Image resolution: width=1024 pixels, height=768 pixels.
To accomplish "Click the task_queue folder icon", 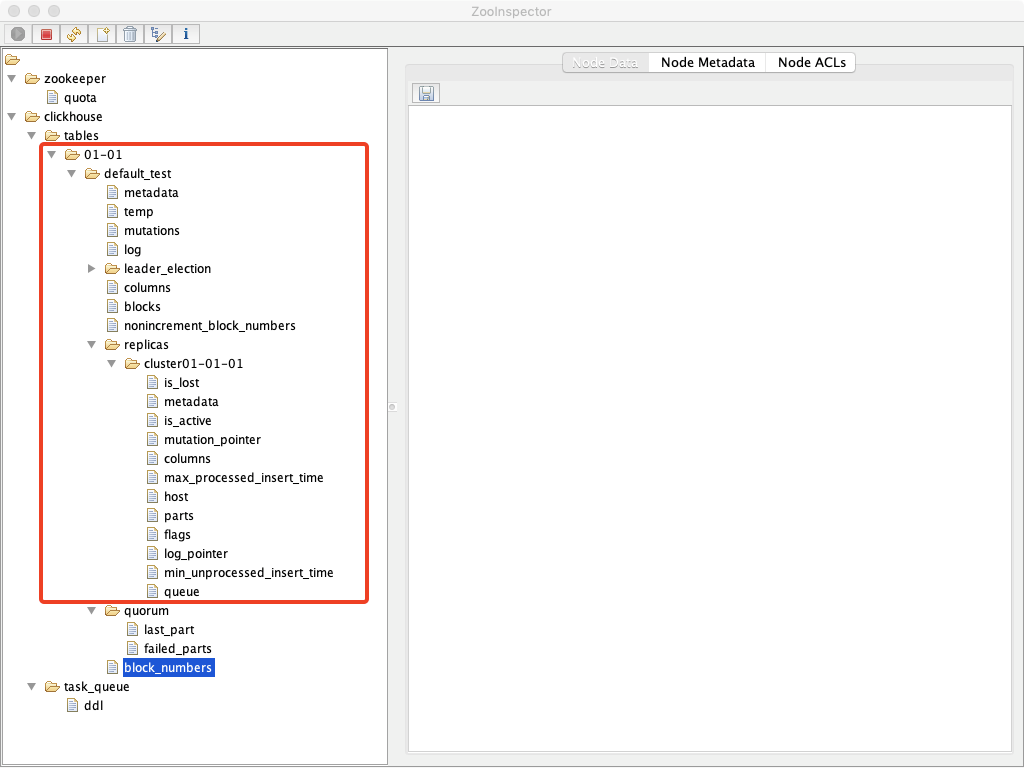I will point(52,686).
